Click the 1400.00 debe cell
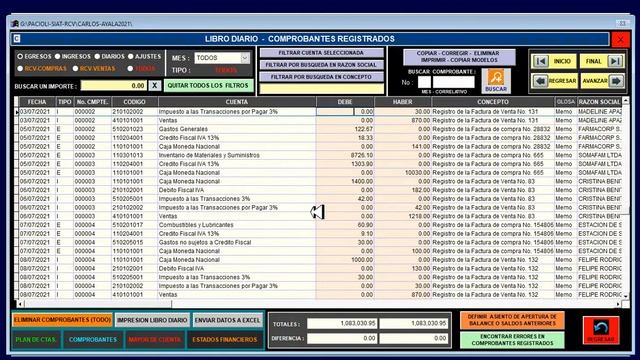The height and width of the screenshot is (360, 640). click(x=345, y=181)
